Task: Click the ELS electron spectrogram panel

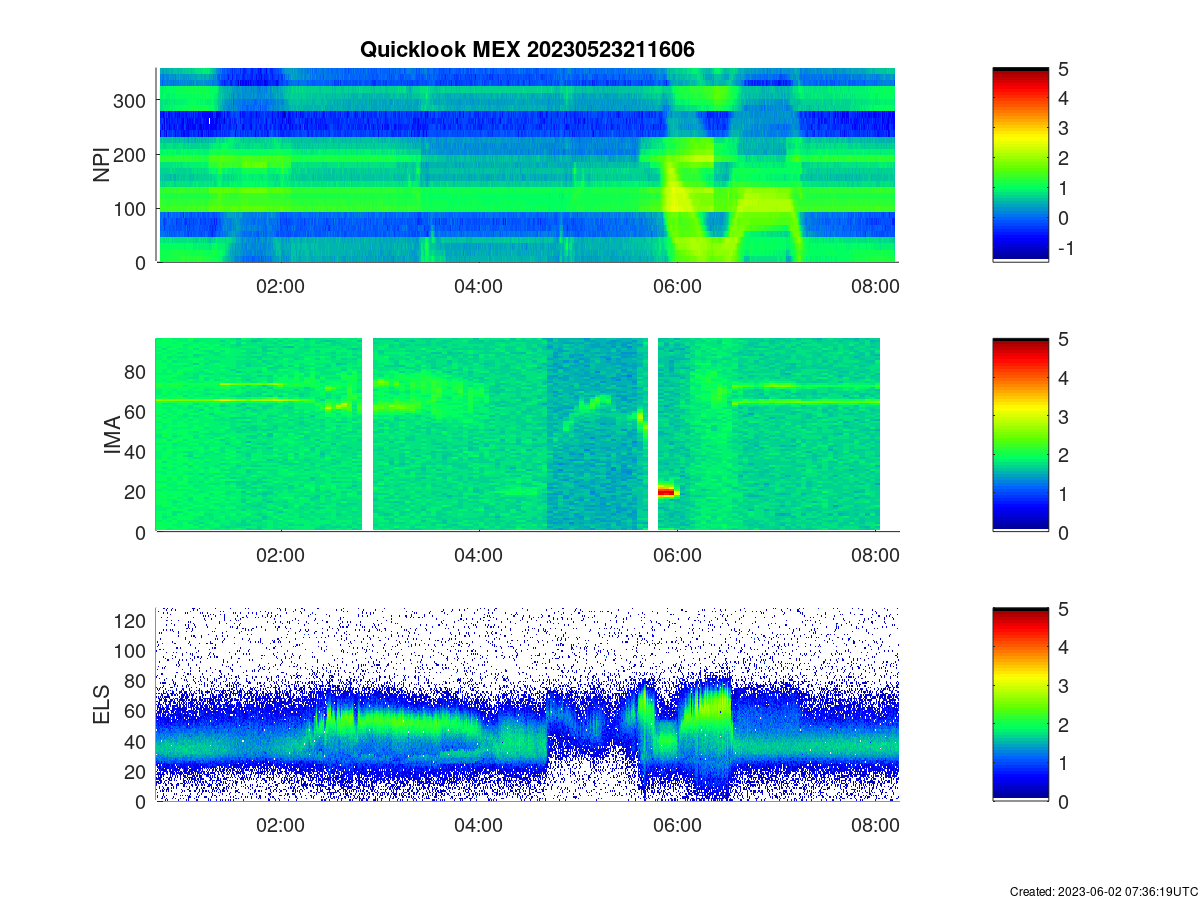Action: [x=527, y=704]
